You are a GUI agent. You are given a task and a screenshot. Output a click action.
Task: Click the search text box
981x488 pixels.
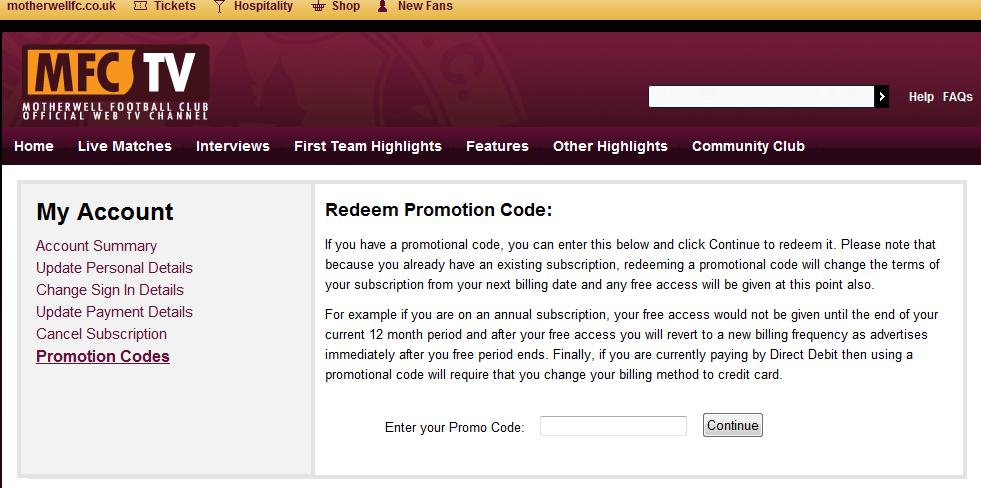click(x=761, y=96)
